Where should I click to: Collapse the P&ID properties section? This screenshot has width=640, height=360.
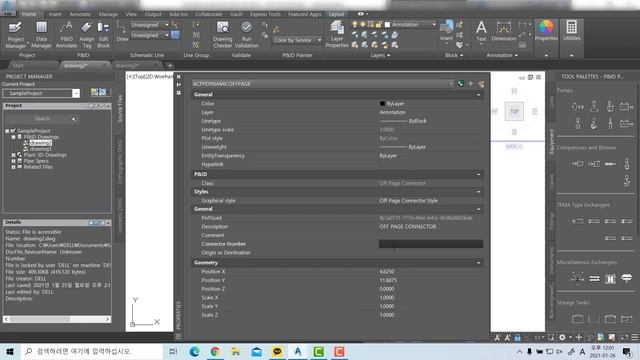point(478,174)
